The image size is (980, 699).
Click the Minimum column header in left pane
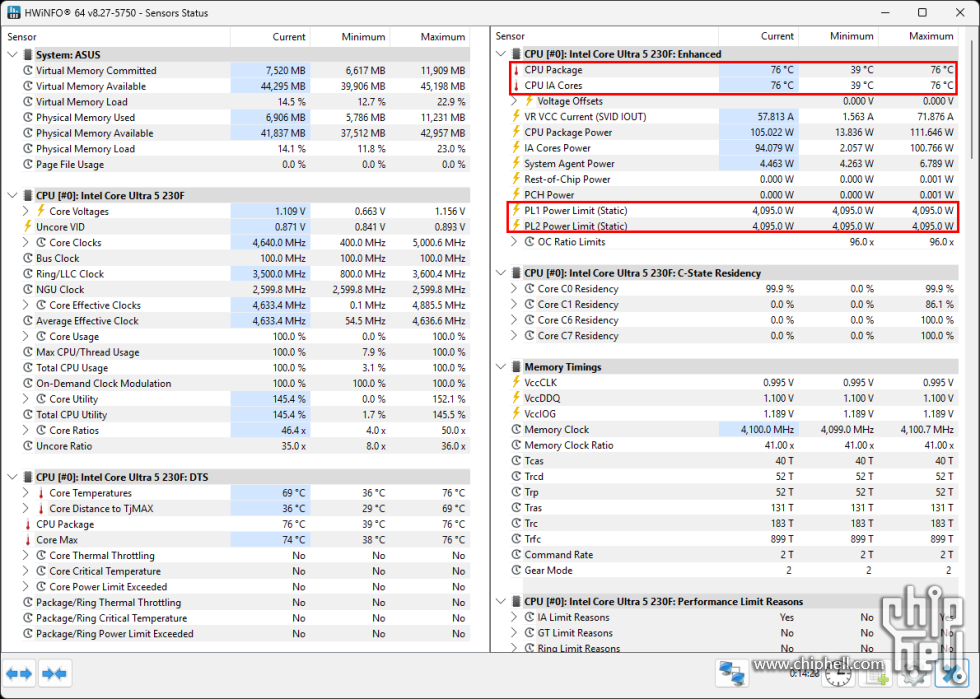(x=350, y=37)
